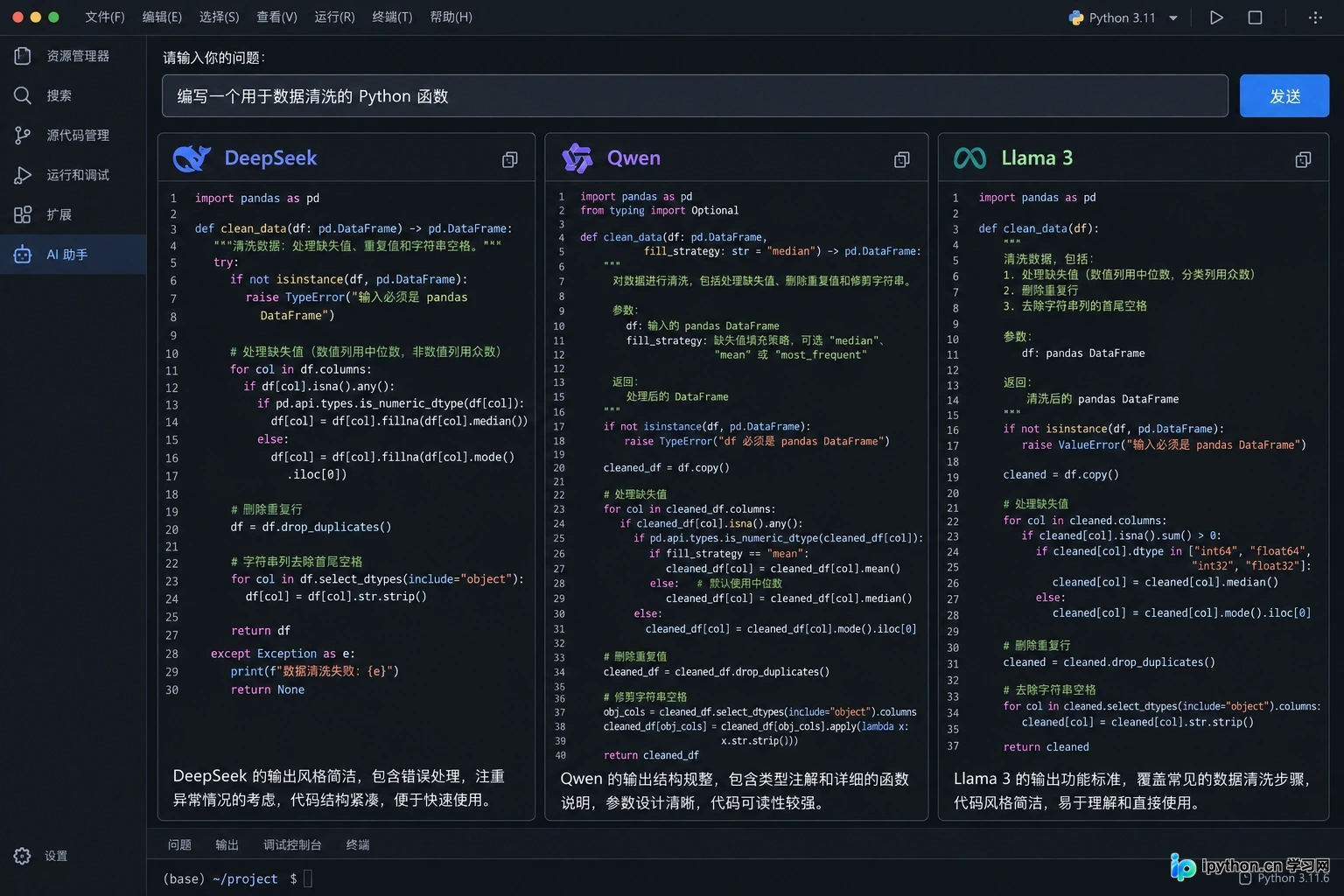Open the 选择(S) menu
The image size is (1344, 896).
point(219,17)
